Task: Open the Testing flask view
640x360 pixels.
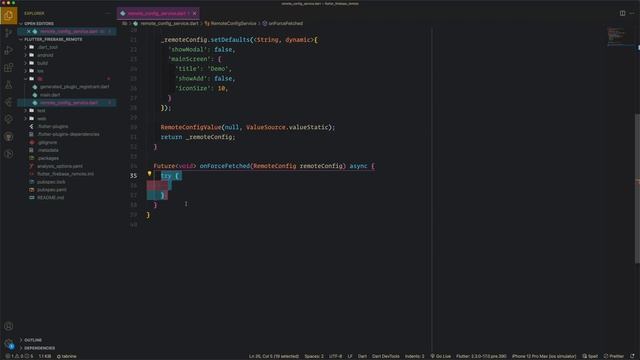Action: pos(9,85)
